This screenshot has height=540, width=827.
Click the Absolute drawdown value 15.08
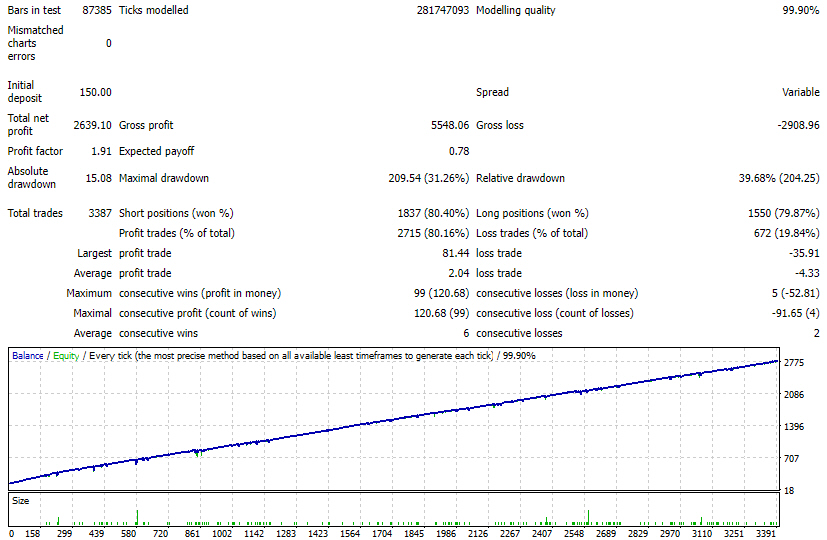pos(99,178)
